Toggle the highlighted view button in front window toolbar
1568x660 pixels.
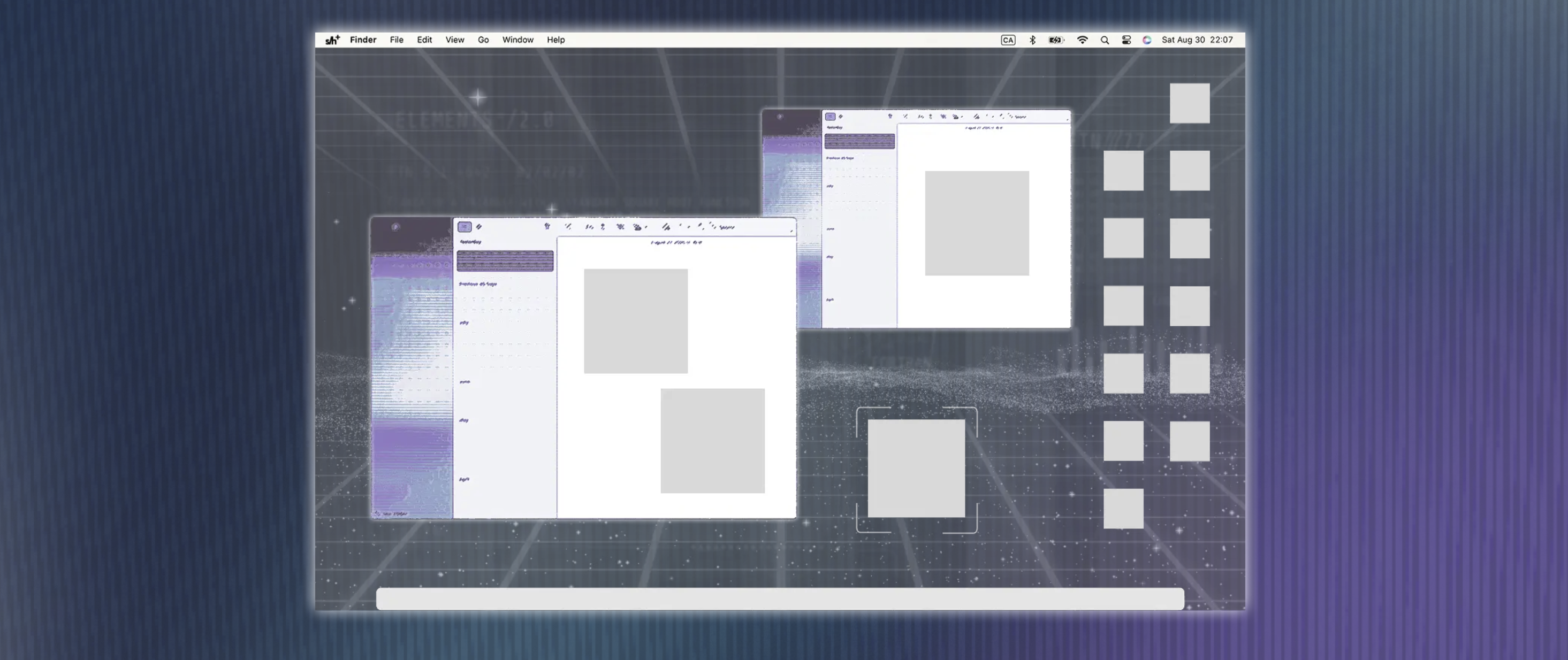tap(465, 227)
